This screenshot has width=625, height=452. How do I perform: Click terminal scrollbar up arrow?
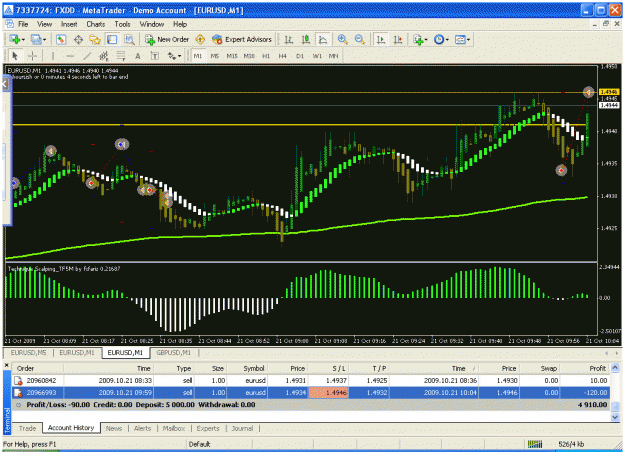pos(615,367)
